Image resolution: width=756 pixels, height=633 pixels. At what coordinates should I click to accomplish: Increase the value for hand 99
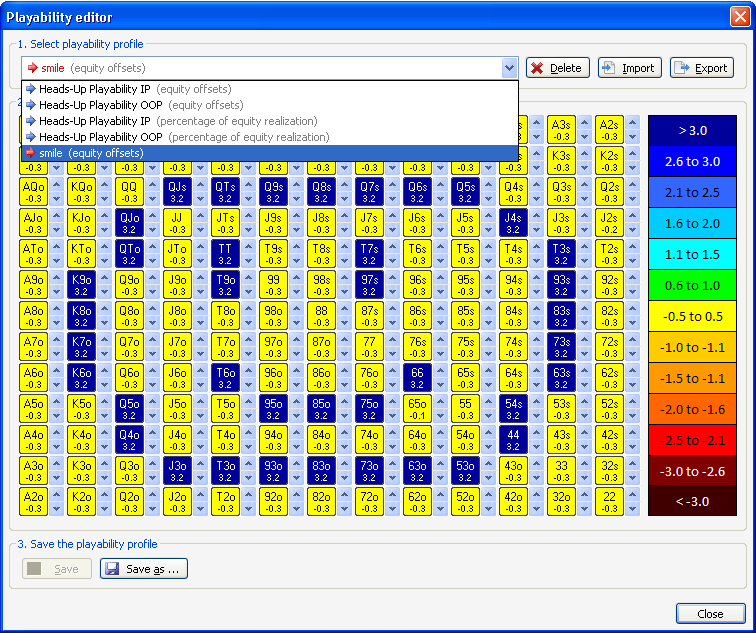click(x=296, y=278)
